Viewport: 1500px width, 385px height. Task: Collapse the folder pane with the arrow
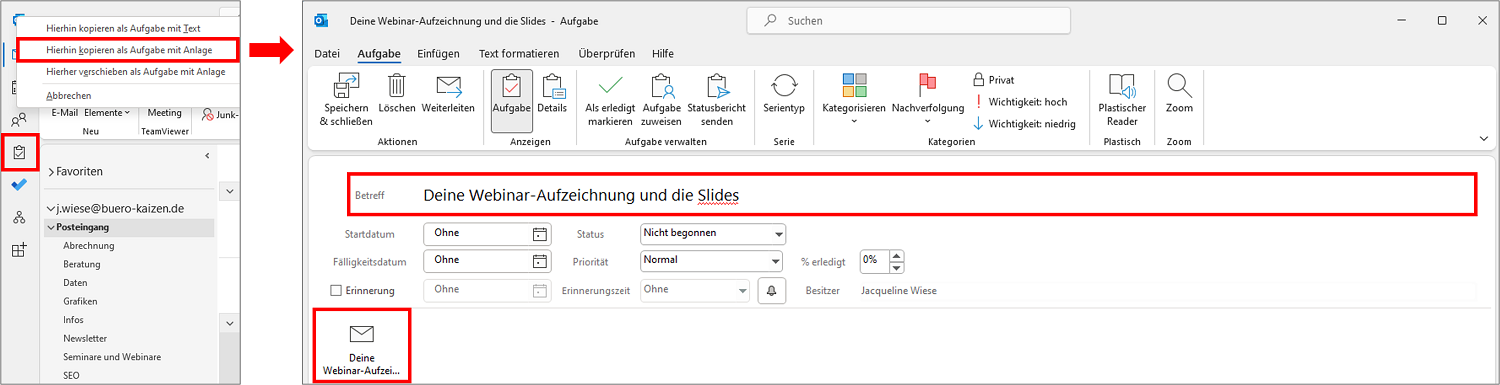tap(207, 156)
